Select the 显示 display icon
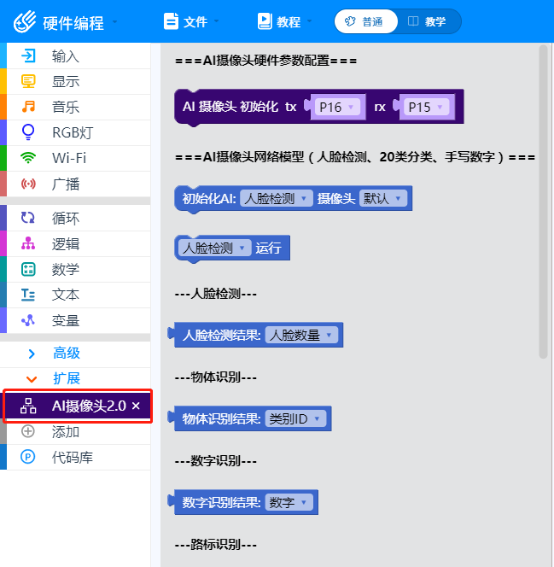This screenshot has width=554, height=567. tap(28, 81)
